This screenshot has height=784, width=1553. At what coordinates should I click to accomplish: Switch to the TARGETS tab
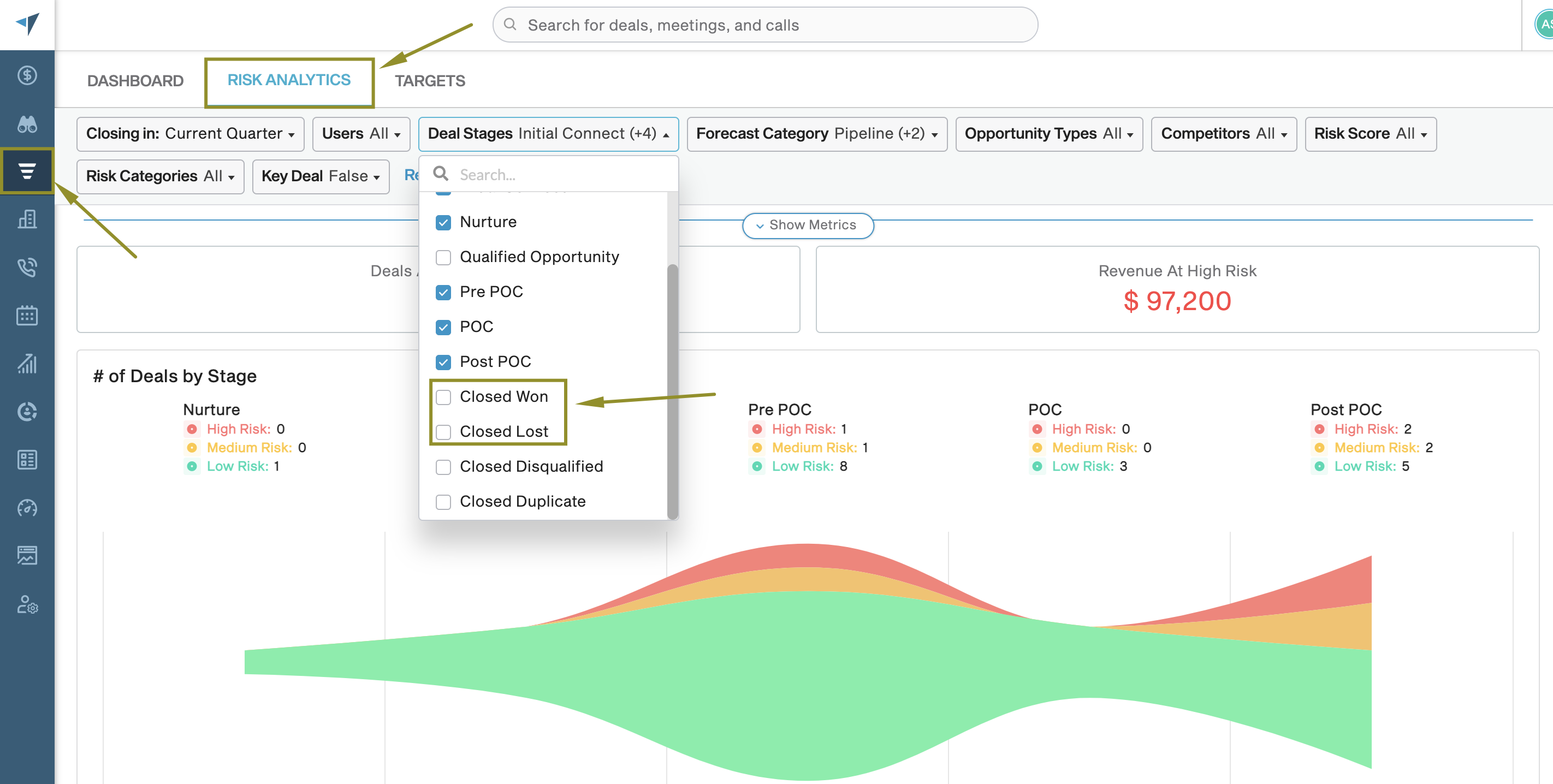[430, 81]
